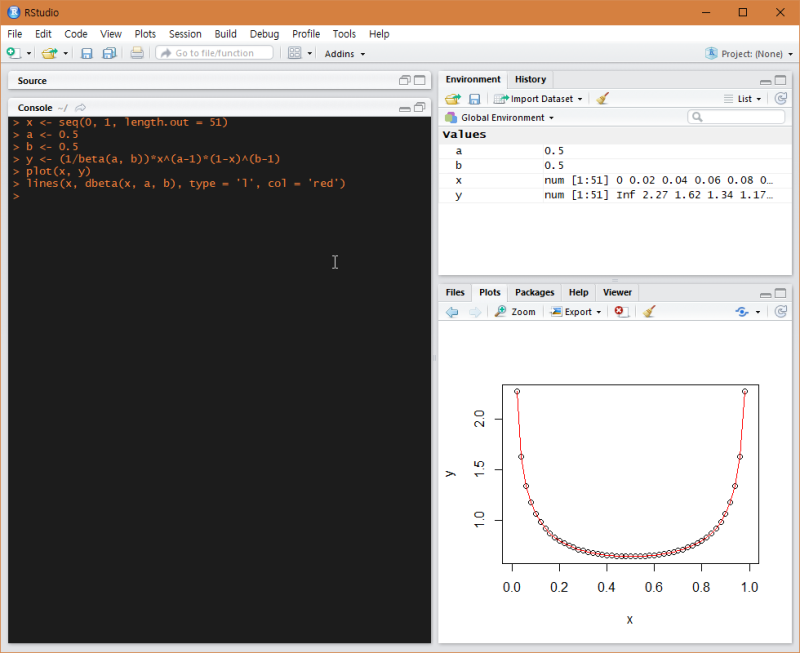
Task: Minimize the Console pane
Action: coord(404,107)
